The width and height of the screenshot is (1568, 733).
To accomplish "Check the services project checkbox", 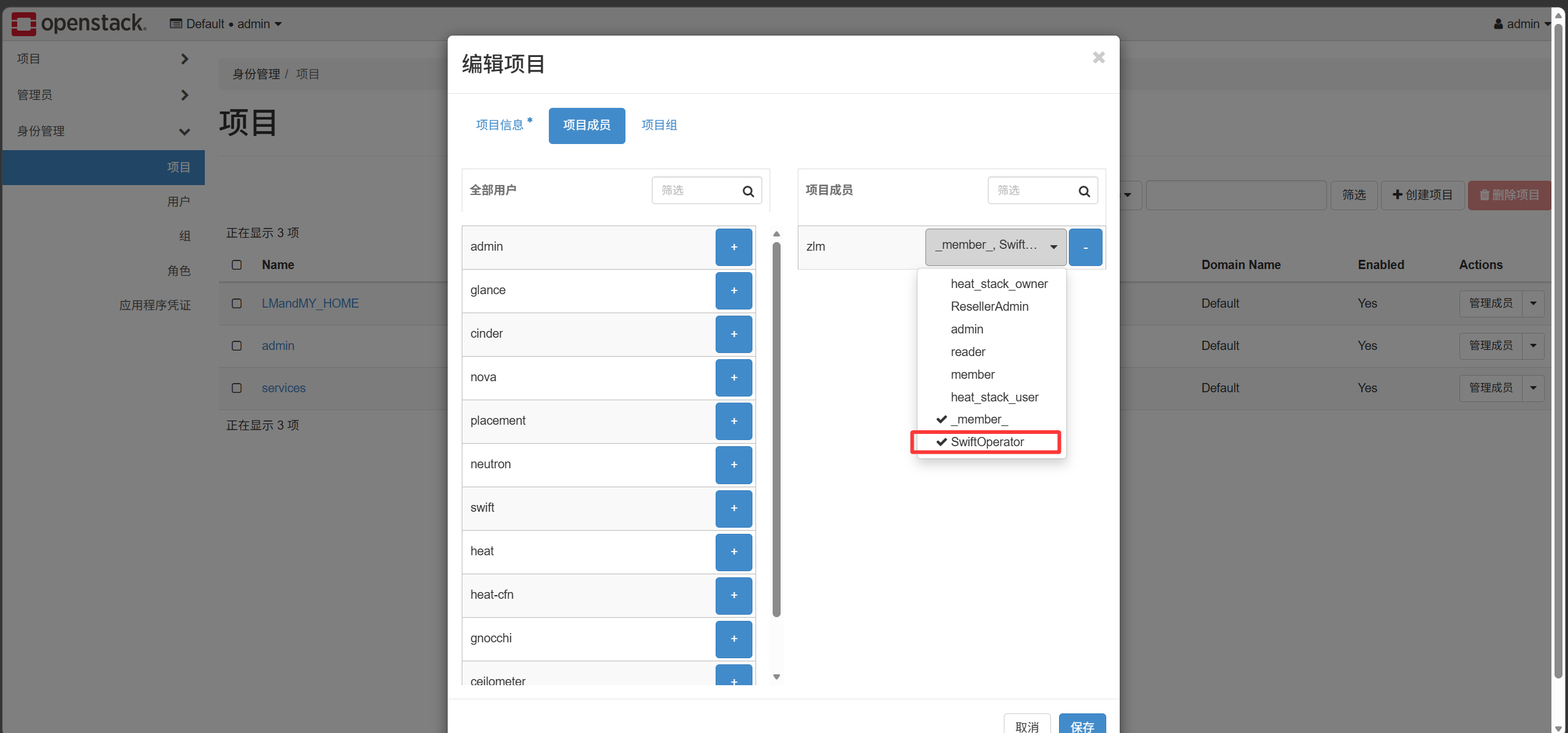I will [x=237, y=388].
